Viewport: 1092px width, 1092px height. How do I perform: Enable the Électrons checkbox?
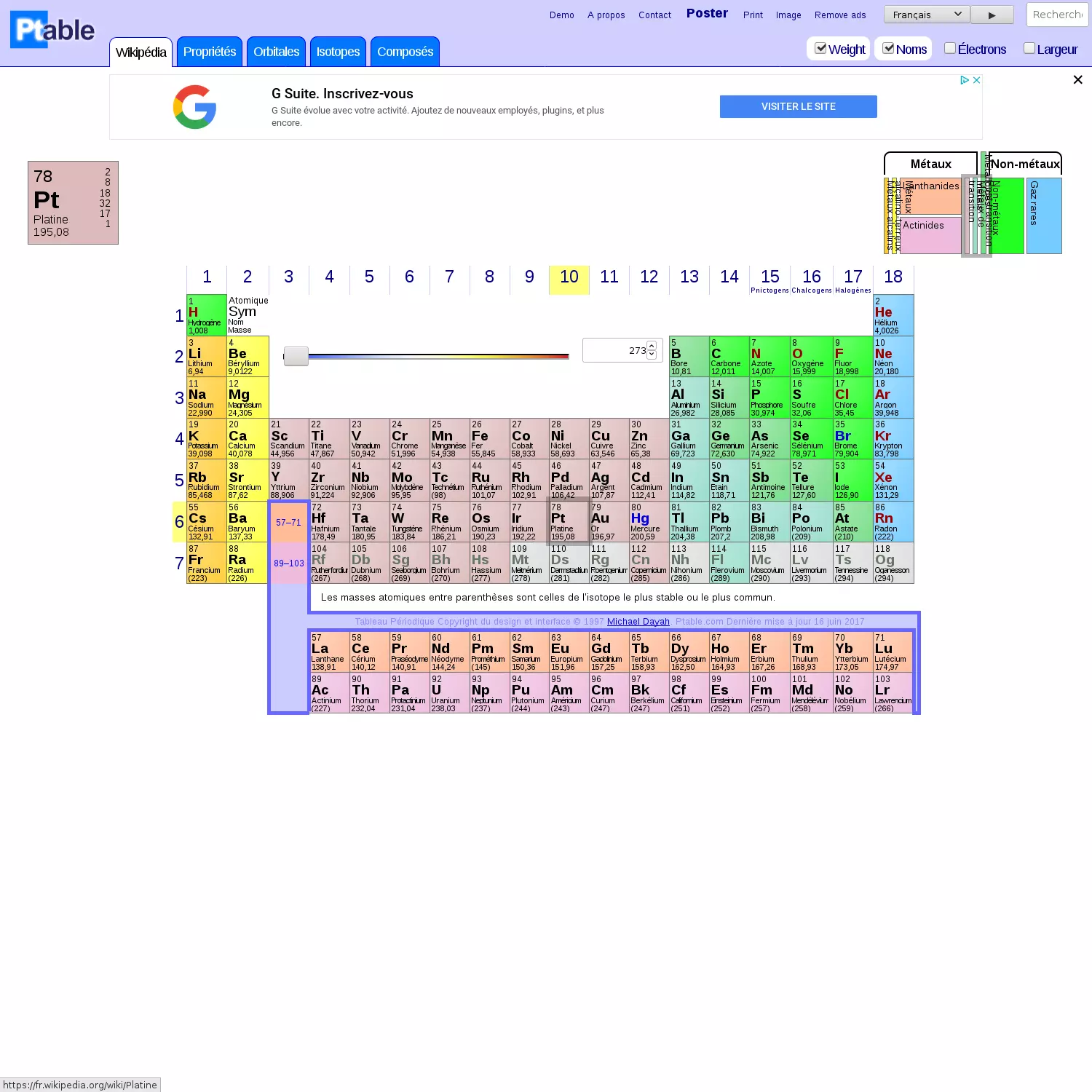point(949,48)
